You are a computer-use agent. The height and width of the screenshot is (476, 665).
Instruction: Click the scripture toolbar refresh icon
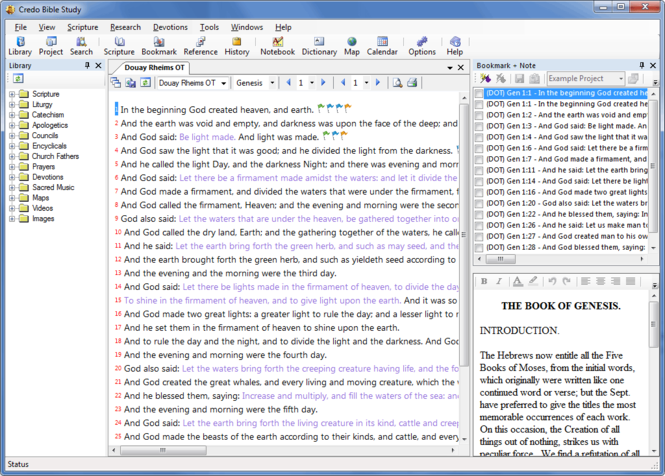[x=145, y=83]
